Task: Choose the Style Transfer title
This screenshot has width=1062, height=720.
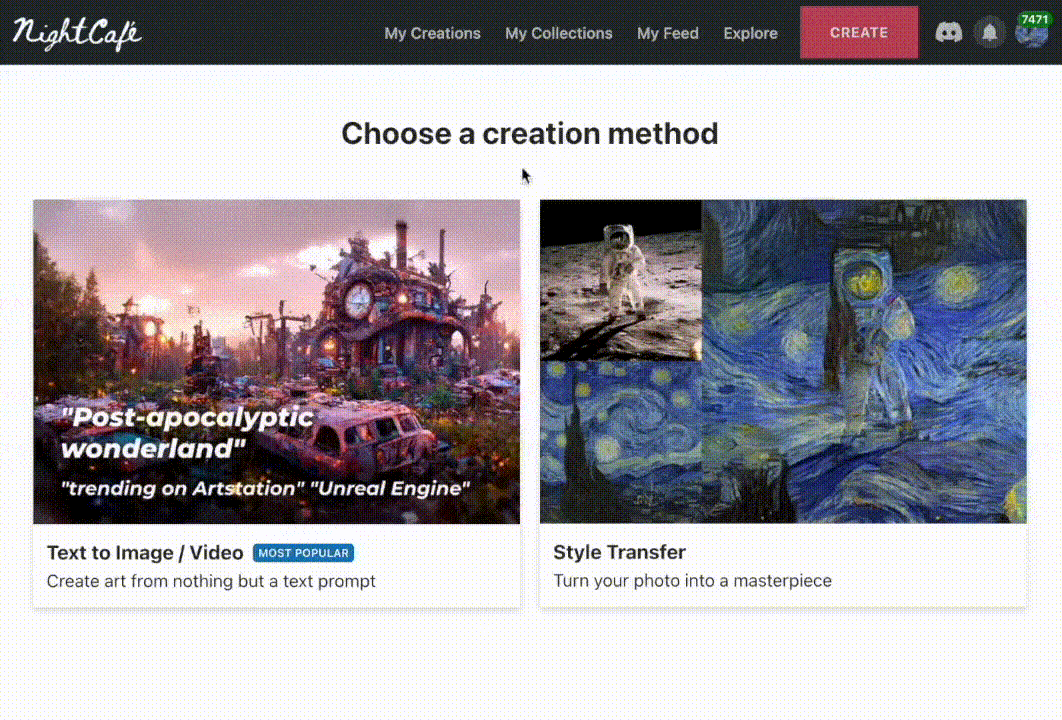Action: click(x=620, y=552)
